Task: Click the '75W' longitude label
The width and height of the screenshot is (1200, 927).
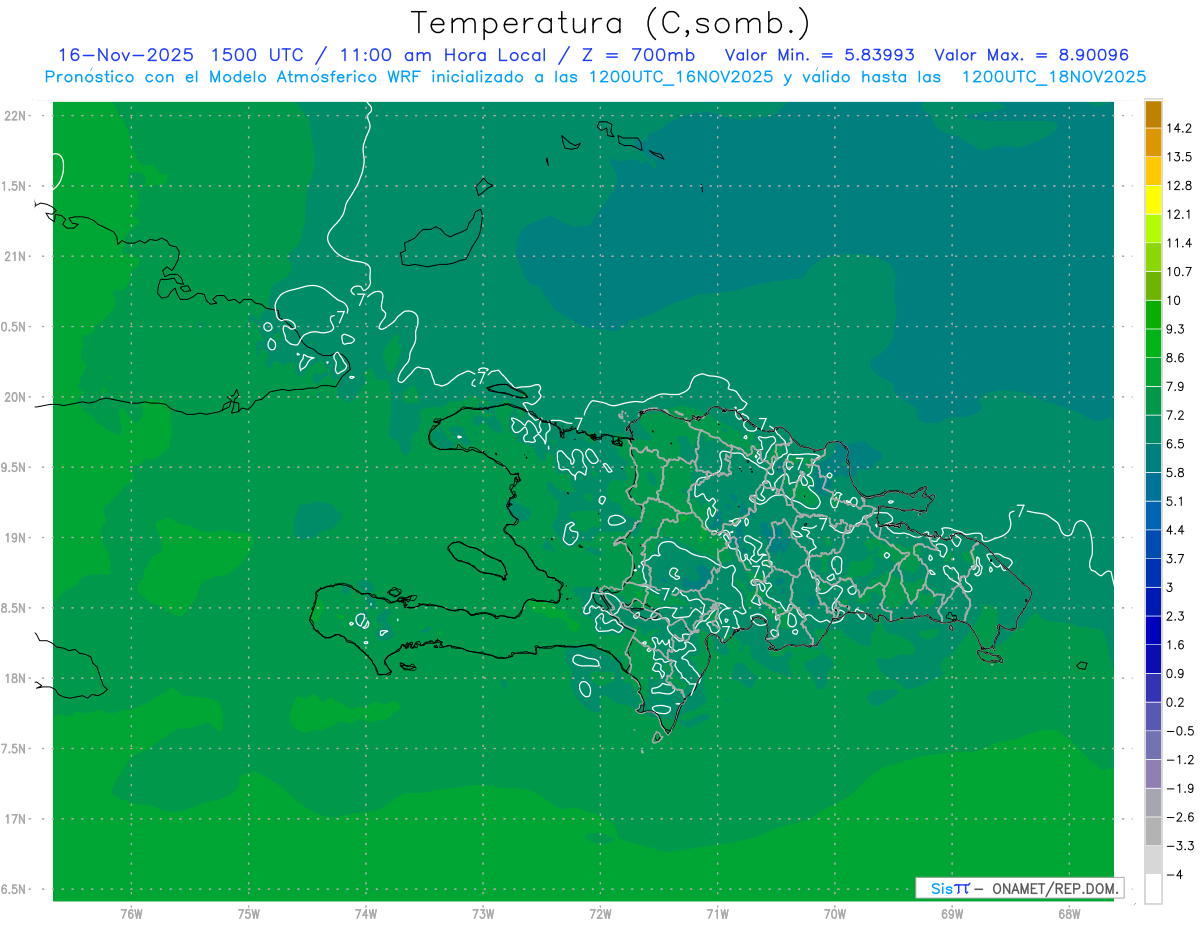Action: point(249,913)
